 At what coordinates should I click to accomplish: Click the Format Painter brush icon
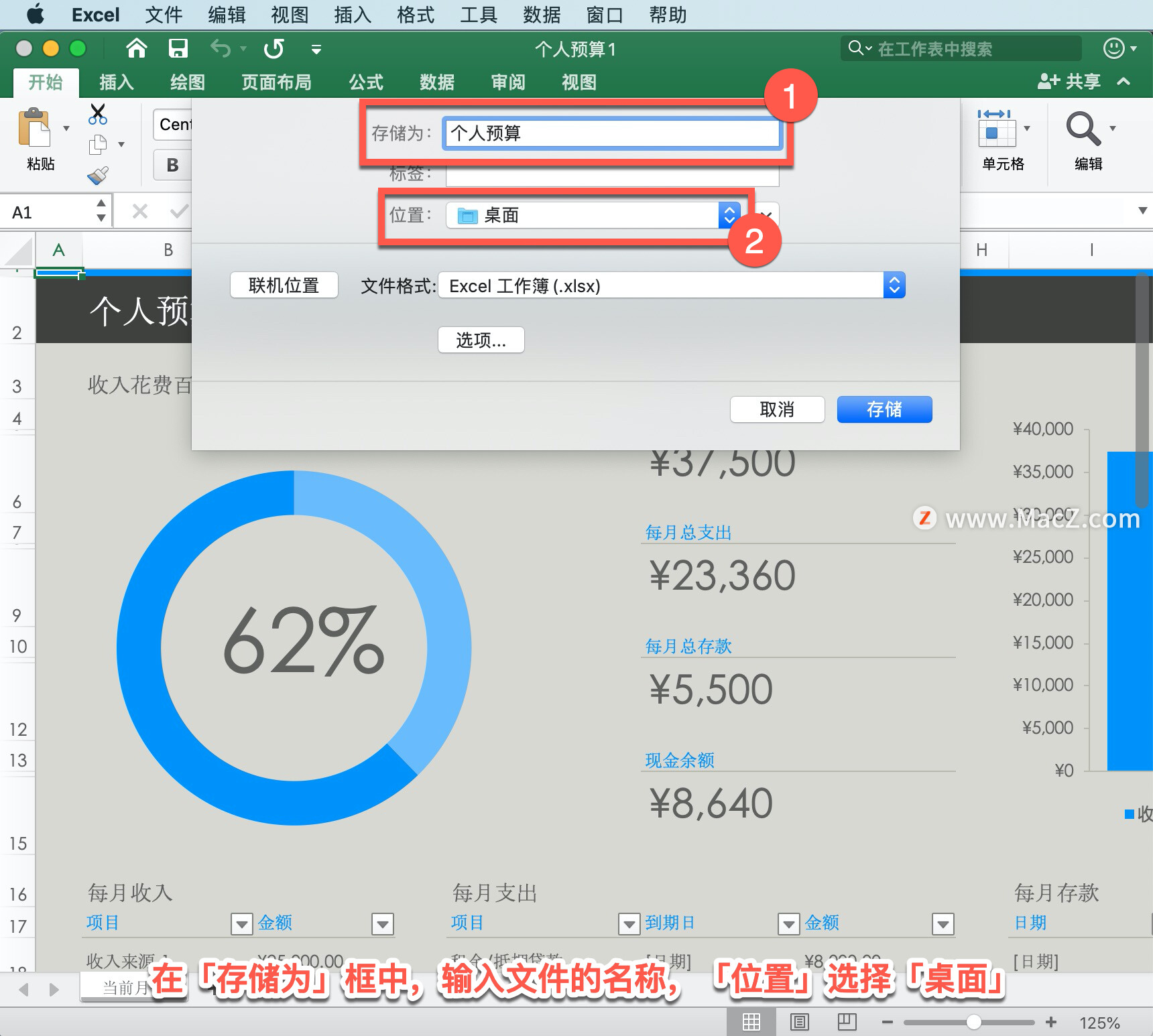98,176
